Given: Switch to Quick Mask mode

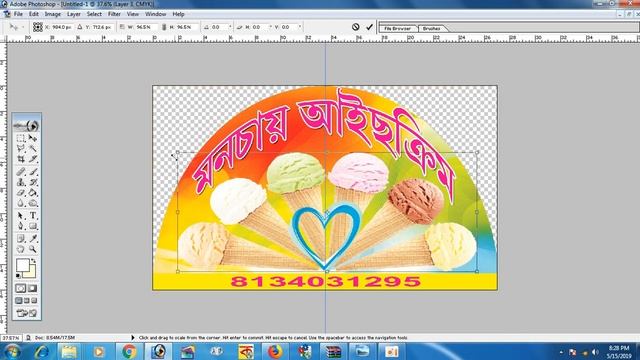Looking at the screenshot, I should (x=33, y=289).
